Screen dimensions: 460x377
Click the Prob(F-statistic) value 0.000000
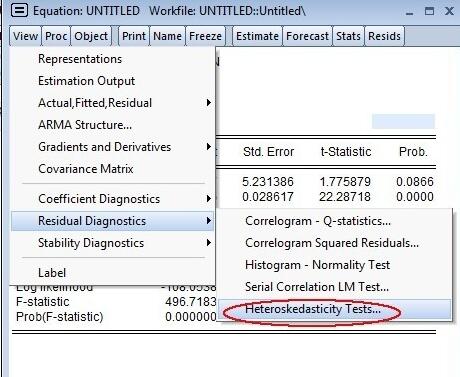[x=191, y=317]
